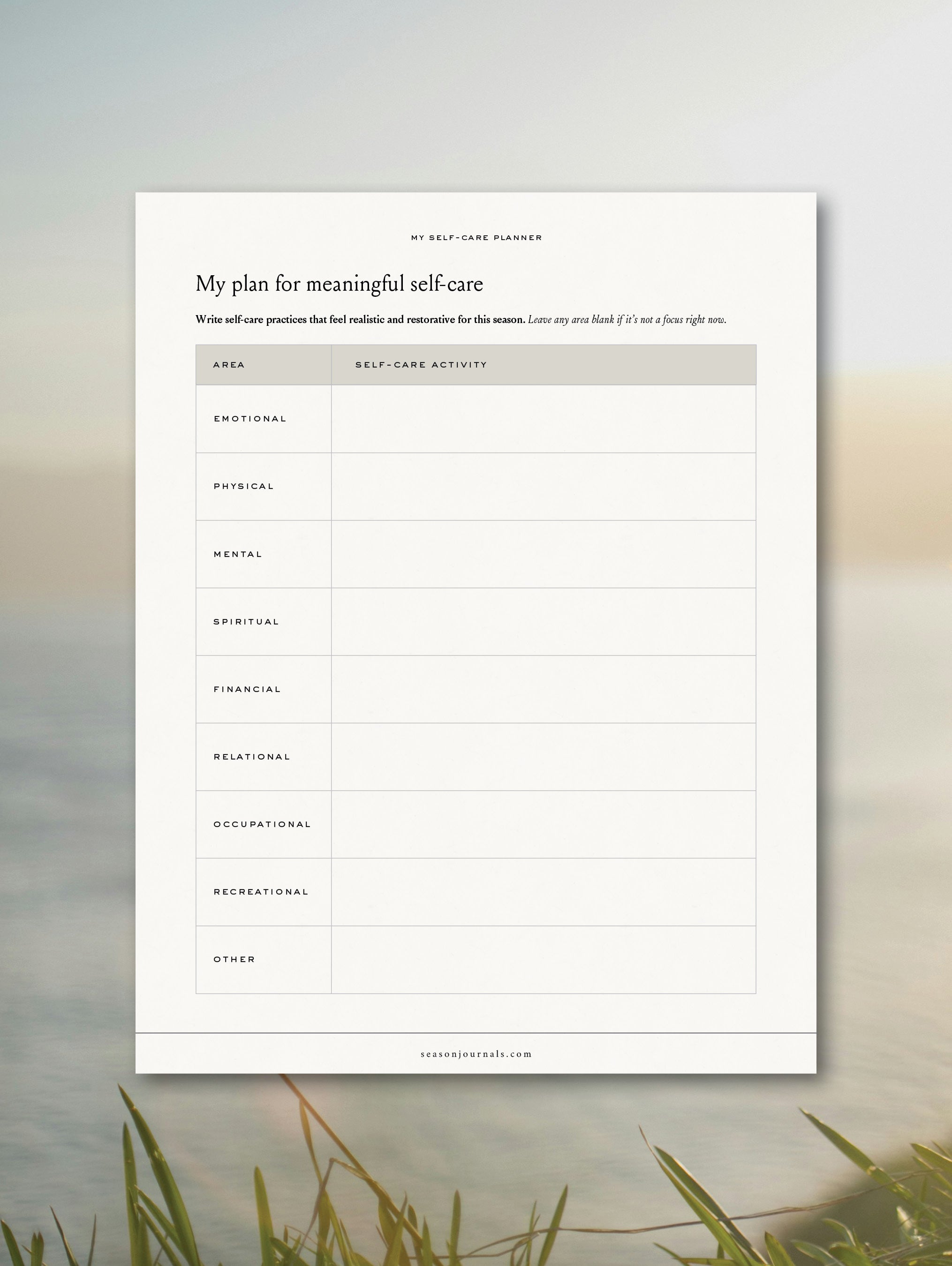This screenshot has height=1266, width=952.
Task: Open the seasonjournals.com footer link
Action: click(476, 1054)
